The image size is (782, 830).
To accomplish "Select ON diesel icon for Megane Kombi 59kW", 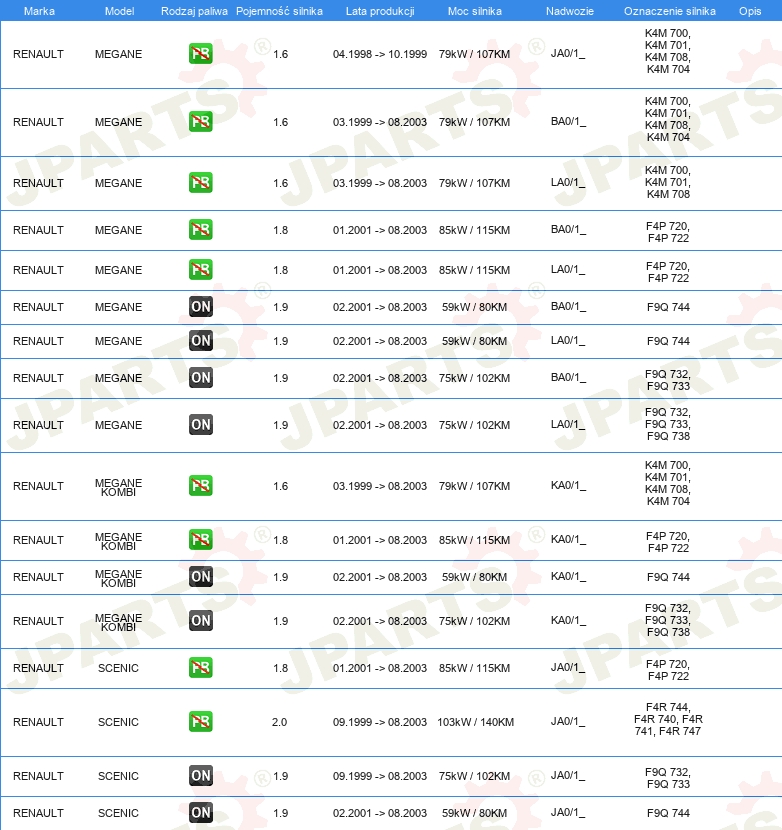I will click(201, 576).
